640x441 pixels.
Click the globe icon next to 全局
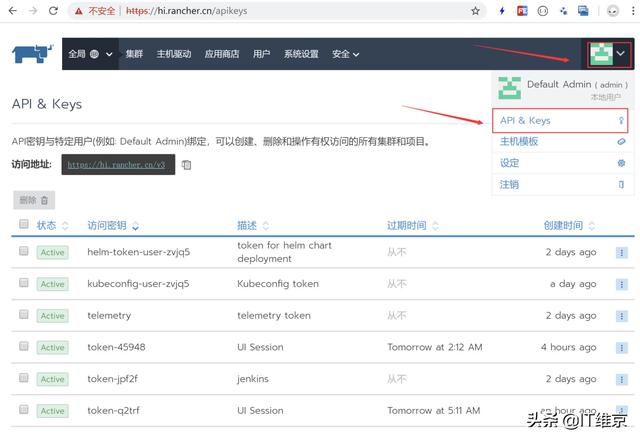click(x=94, y=54)
